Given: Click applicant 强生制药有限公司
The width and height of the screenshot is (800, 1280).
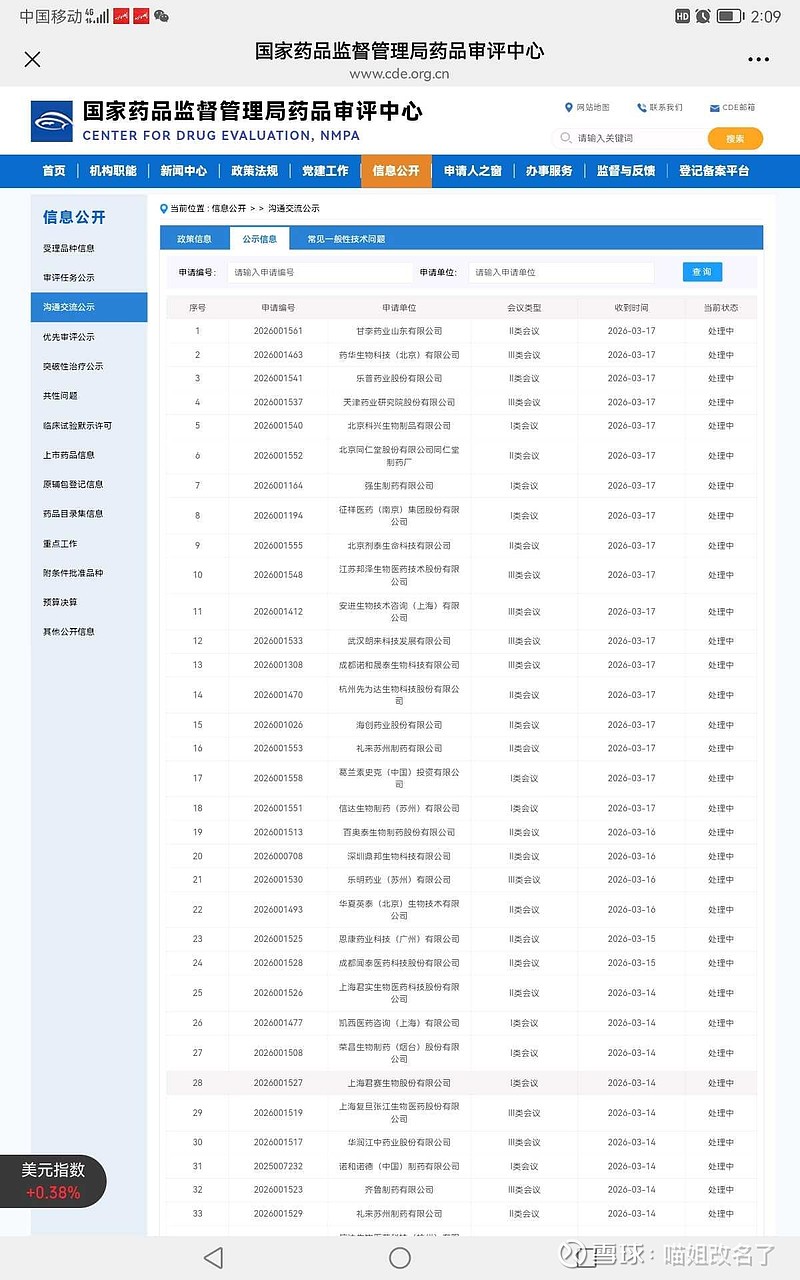Looking at the screenshot, I should (x=399, y=486).
